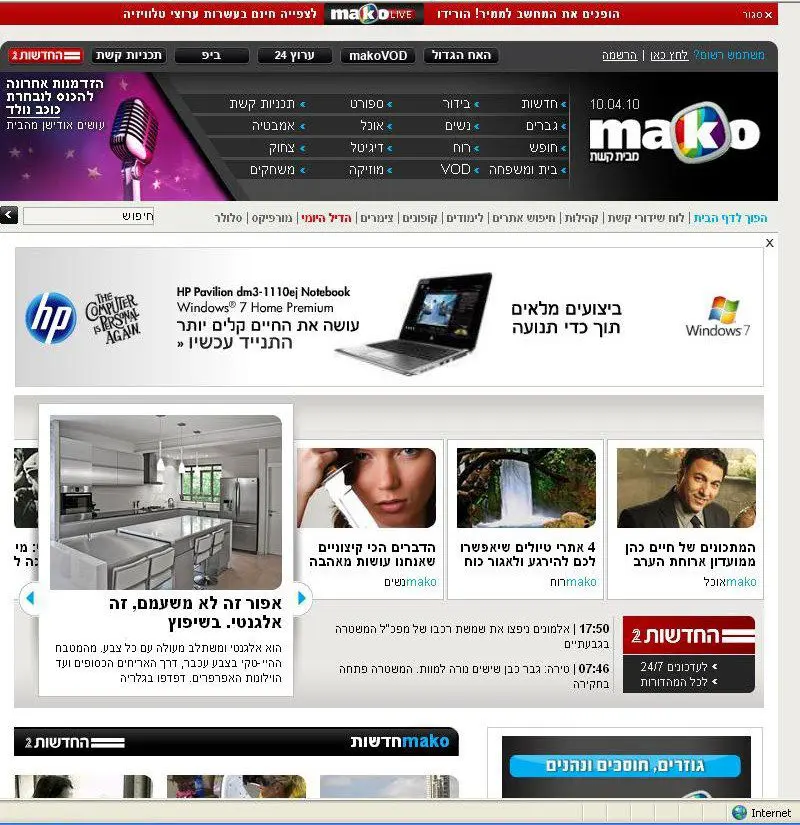Image resolution: width=800 pixels, height=825 pixels.
Task: Click the סלולר link
Action: 228,218
